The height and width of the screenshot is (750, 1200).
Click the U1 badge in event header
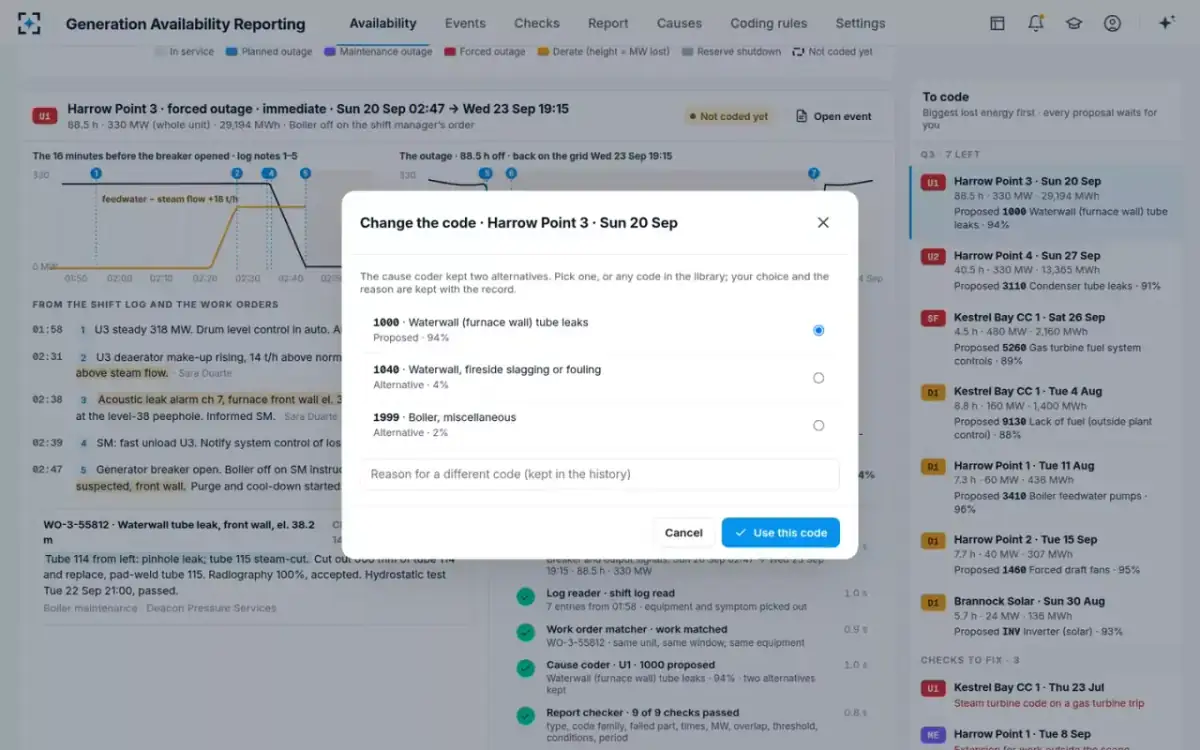44,116
